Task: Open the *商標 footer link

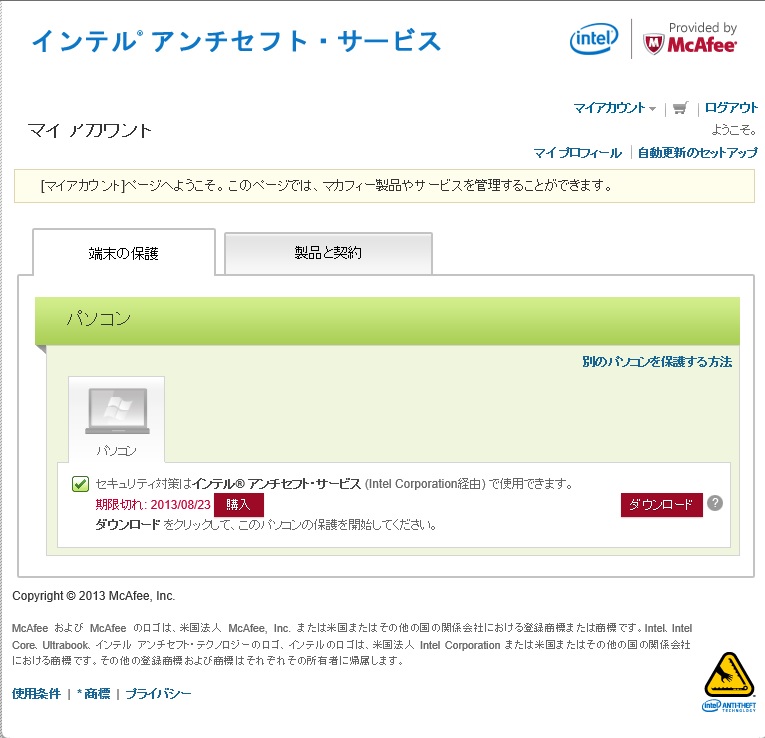Action: 94,693
